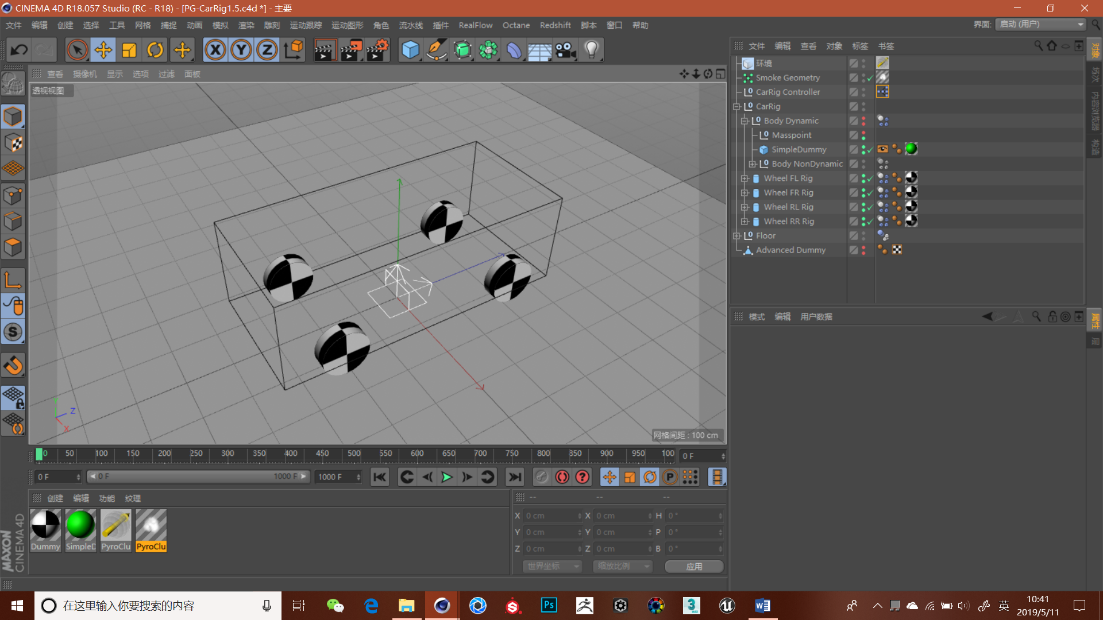Click the 应用 apply button
Image resolution: width=1103 pixels, height=620 pixels.
coord(694,566)
